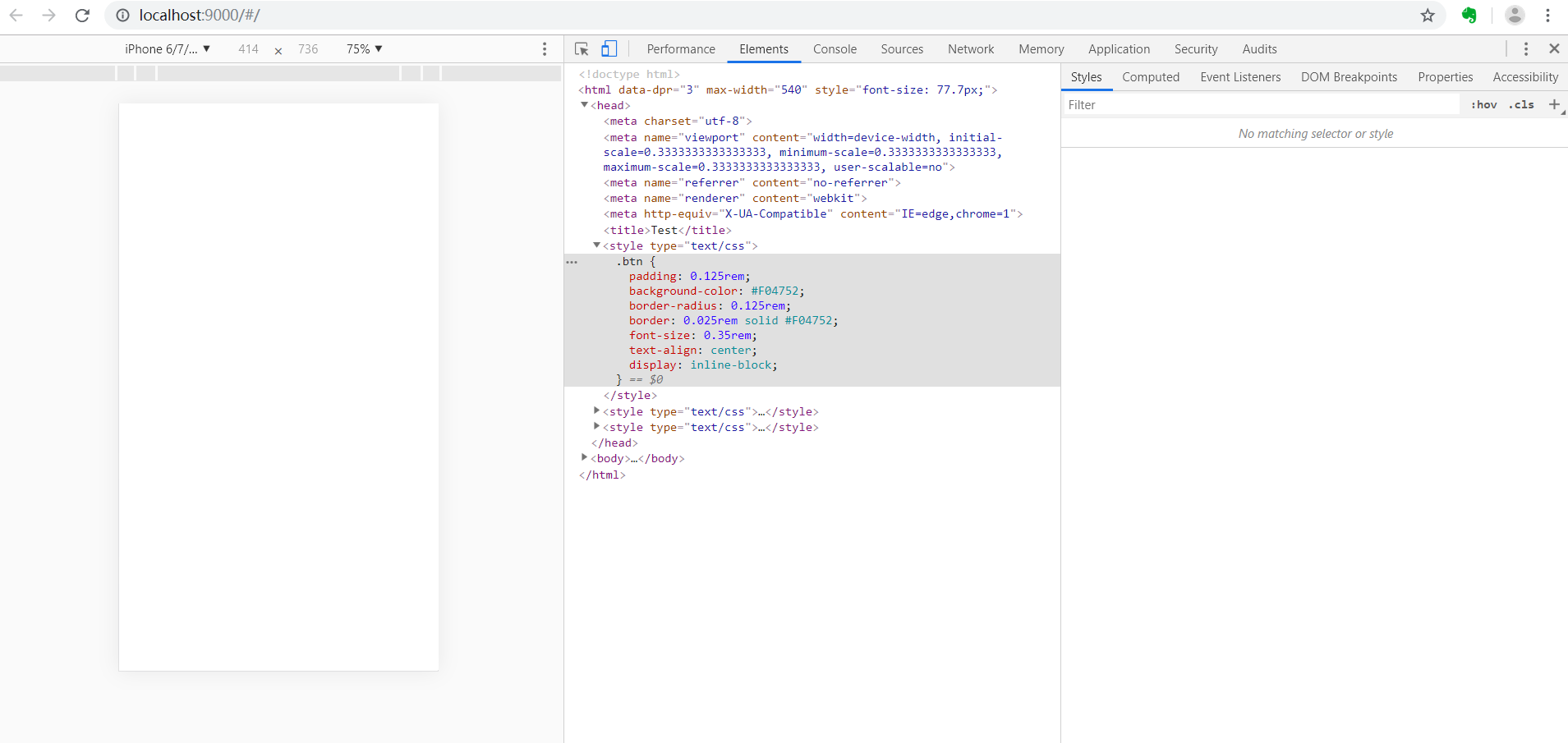Open the iPhone 6/7 device dropdown

(x=168, y=49)
